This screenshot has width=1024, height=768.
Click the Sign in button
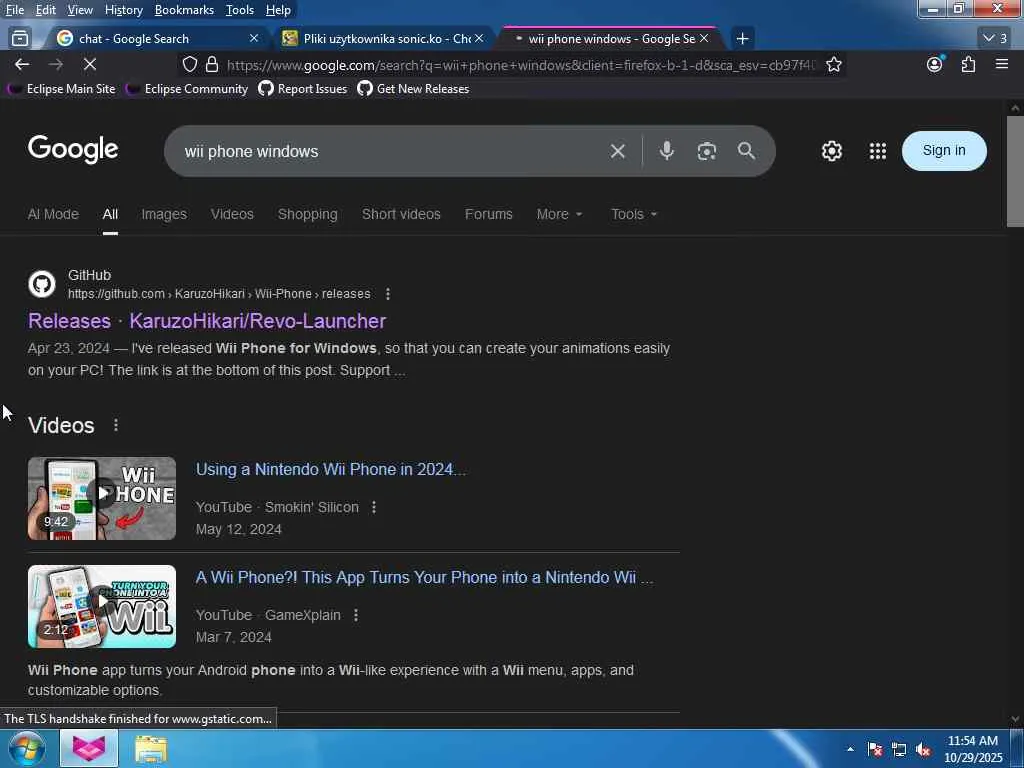944,151
